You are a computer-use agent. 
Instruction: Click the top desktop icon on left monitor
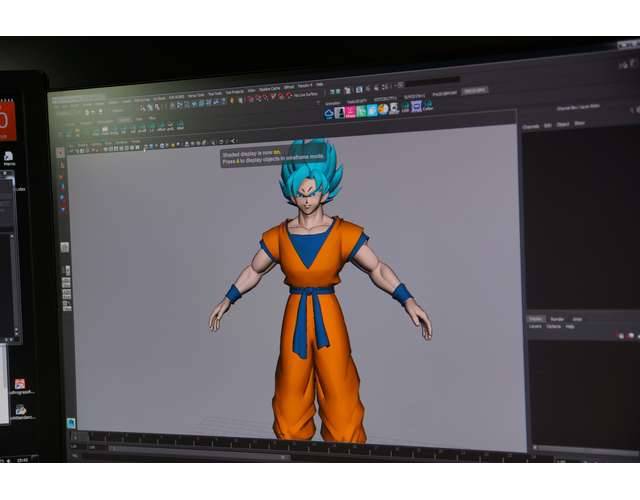[x=9, y=157]
